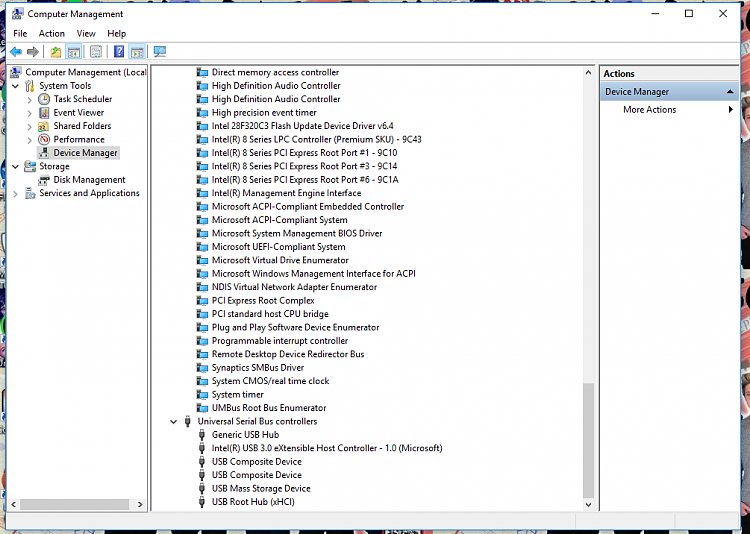The width and height of the screenshot is (750, 534).
Task: Expand the Task Scheduler node
Action: [x=30, y=100]
